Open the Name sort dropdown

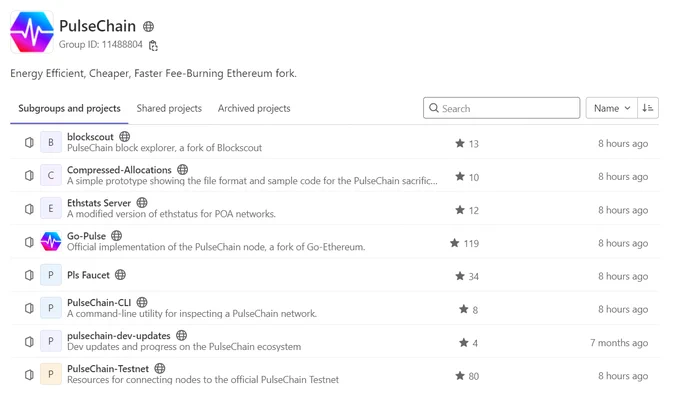point(611,108)
